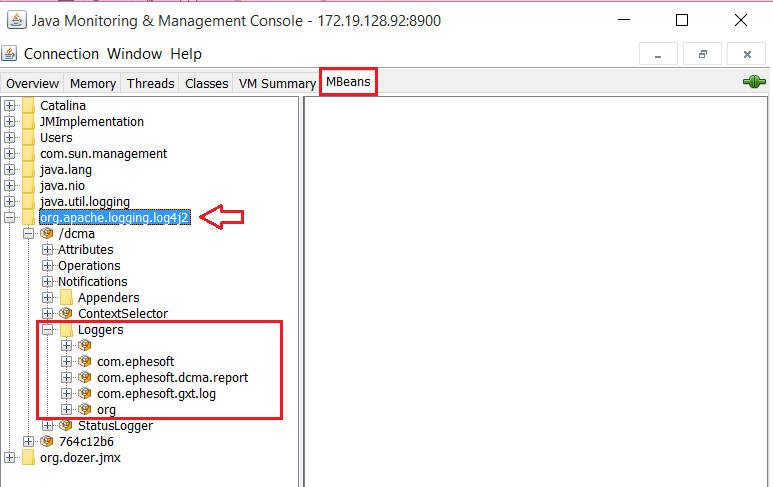This screenshot has height=487, width=773.
Task: Expand the Users node
Action: (9, 138)
